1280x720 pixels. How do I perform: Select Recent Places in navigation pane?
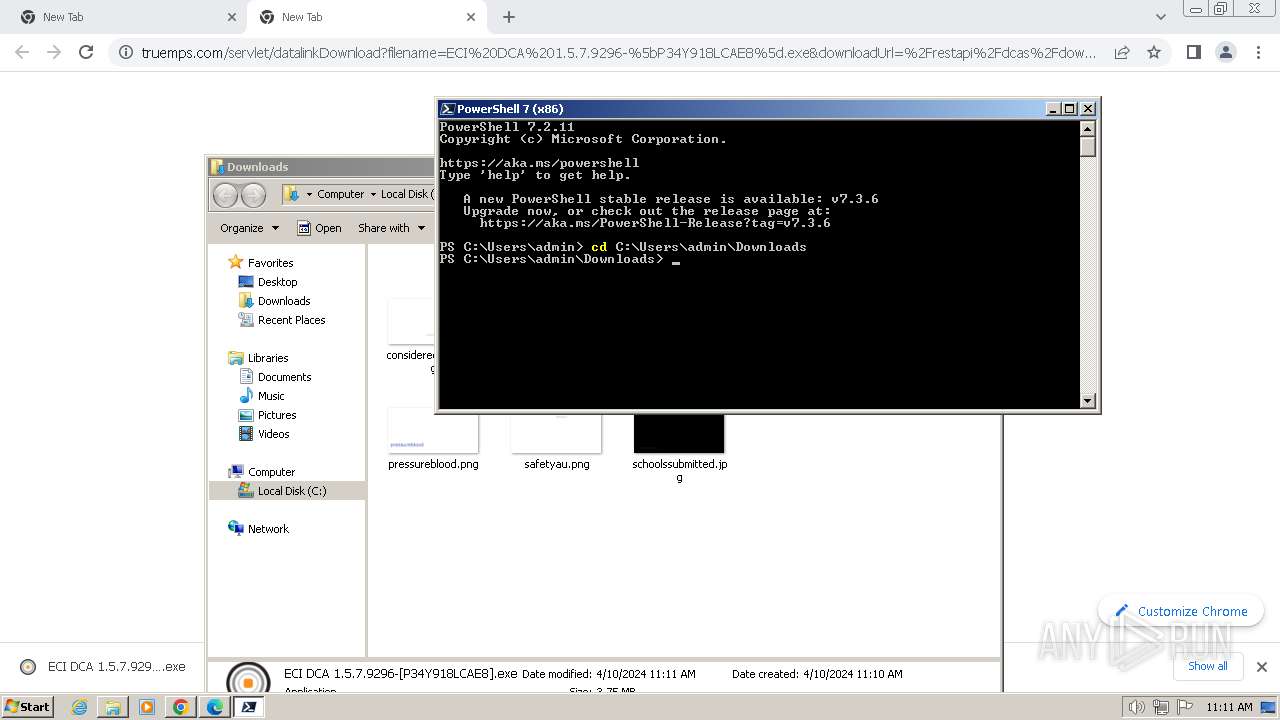click(291, 320)
